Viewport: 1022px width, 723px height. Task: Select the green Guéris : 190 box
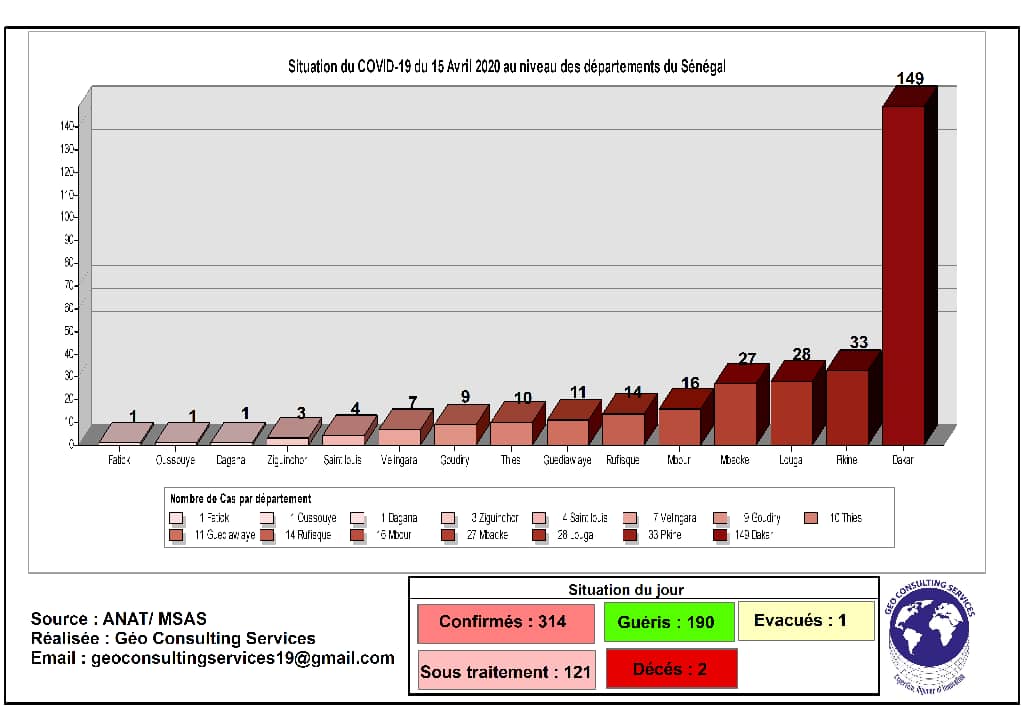[669, 623]
